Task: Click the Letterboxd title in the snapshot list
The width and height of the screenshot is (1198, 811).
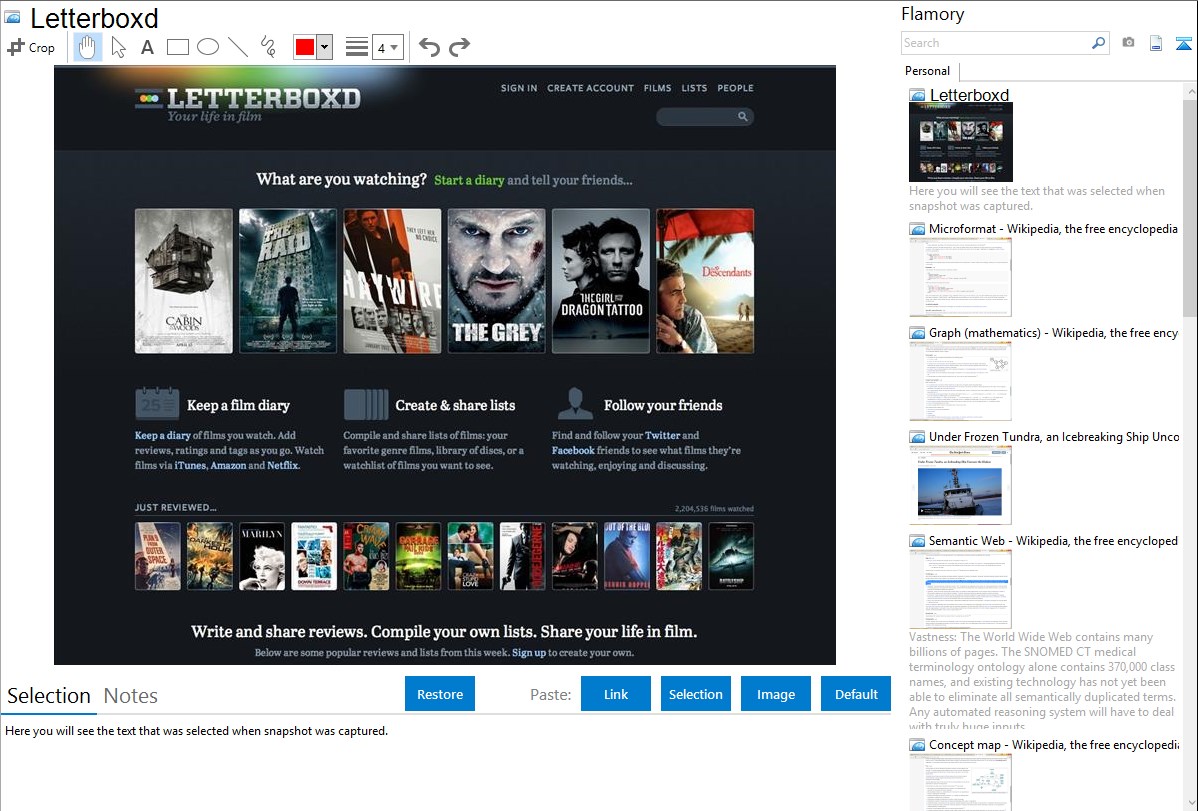Action: tap(969, 95)
